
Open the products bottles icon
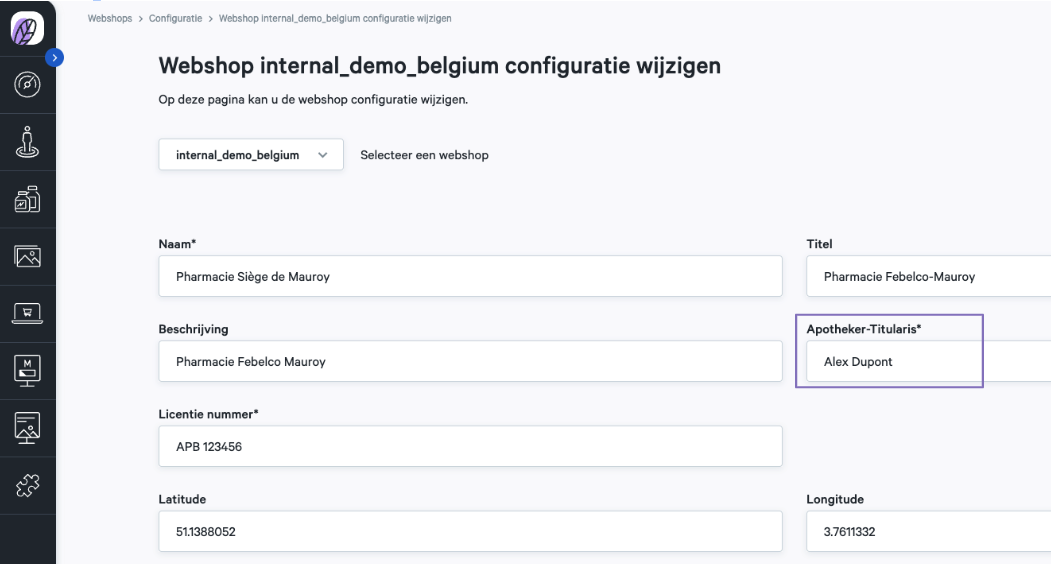pyautogui.click(x=28, y=199)
